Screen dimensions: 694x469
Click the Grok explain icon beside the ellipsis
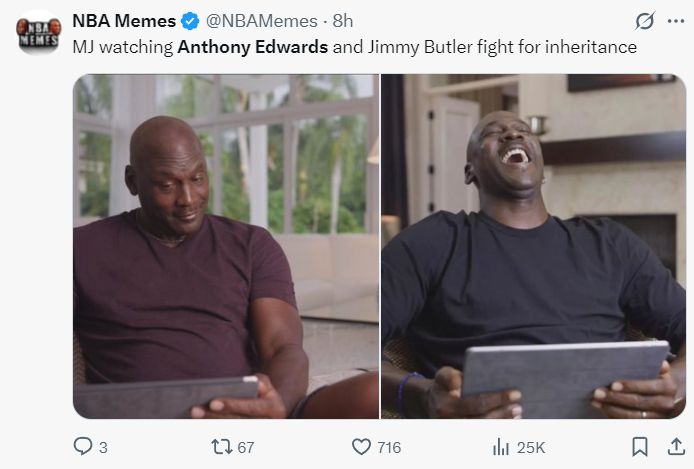click(x=644, y=21)
